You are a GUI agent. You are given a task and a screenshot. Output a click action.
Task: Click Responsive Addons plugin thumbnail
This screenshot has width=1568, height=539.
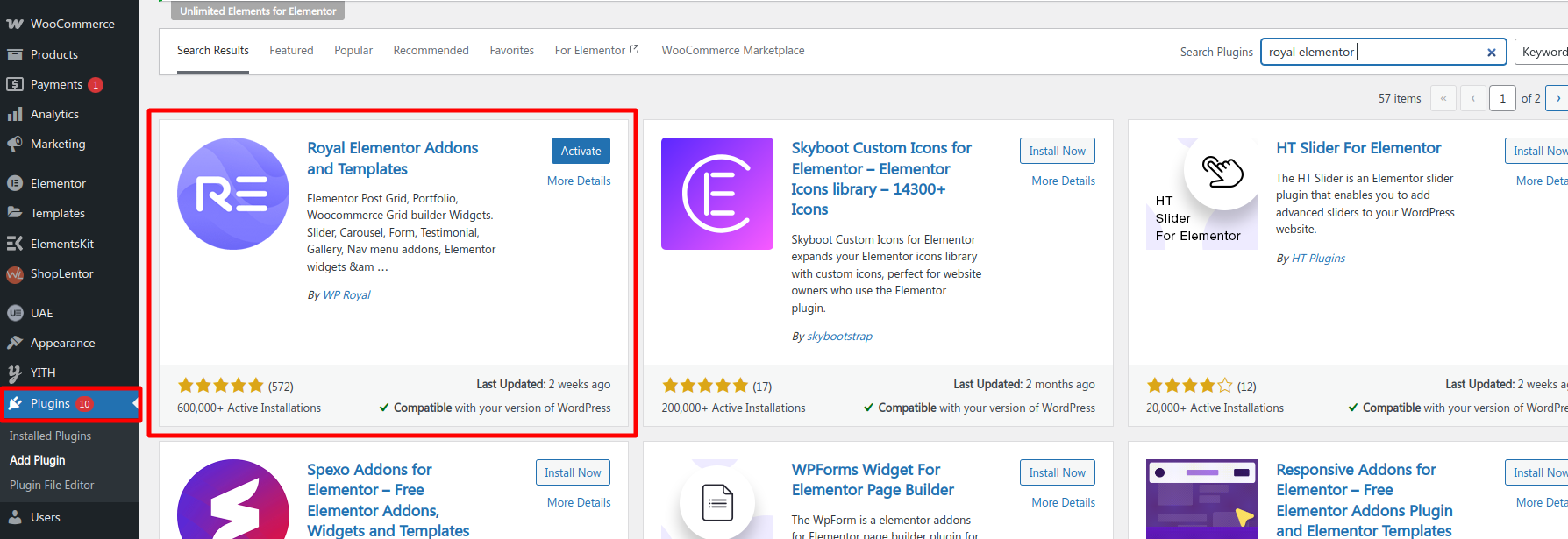1202,499
